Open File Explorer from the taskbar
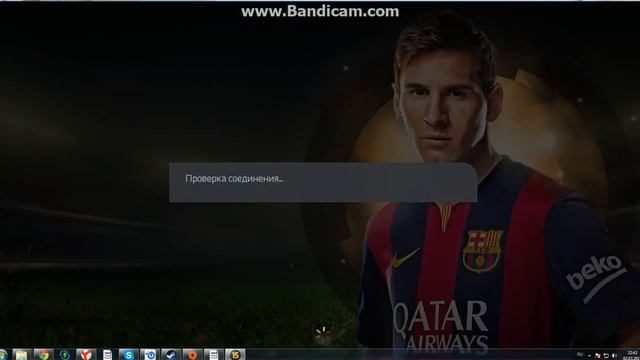The height and width of the screenshot is (360, 640). click(x=22, y=355)
